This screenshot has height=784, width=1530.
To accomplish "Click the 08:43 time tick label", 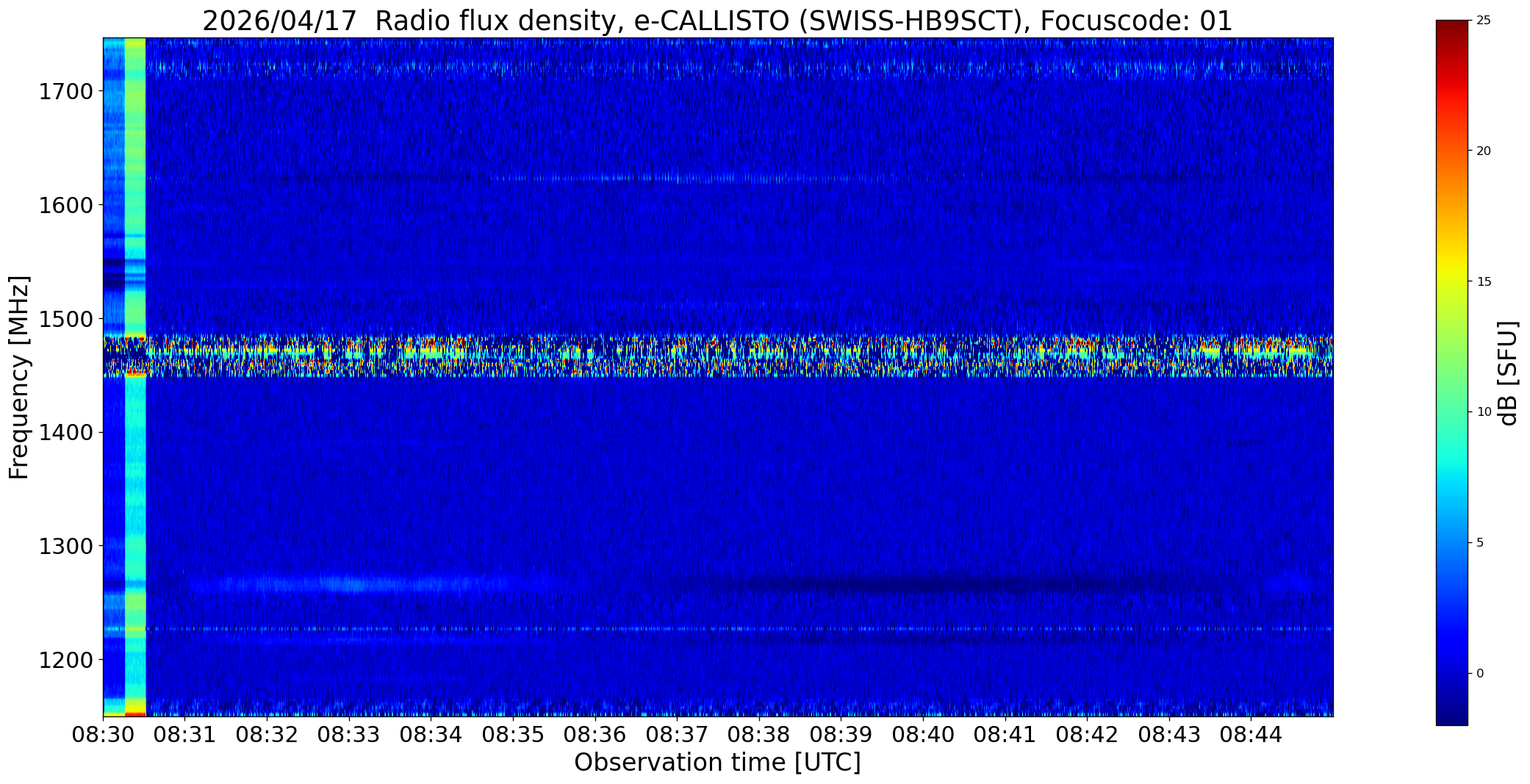I will (x=1169, y=735).
